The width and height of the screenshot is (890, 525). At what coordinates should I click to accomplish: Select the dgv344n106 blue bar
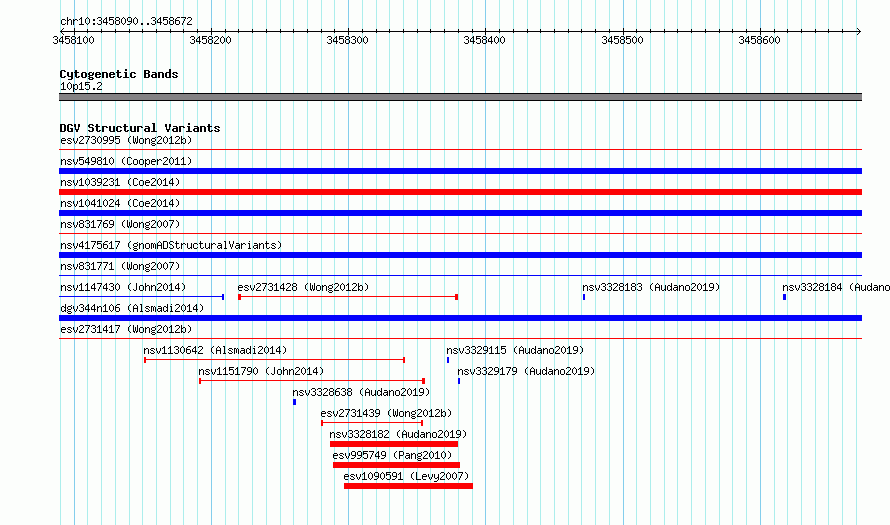point(460,318)
